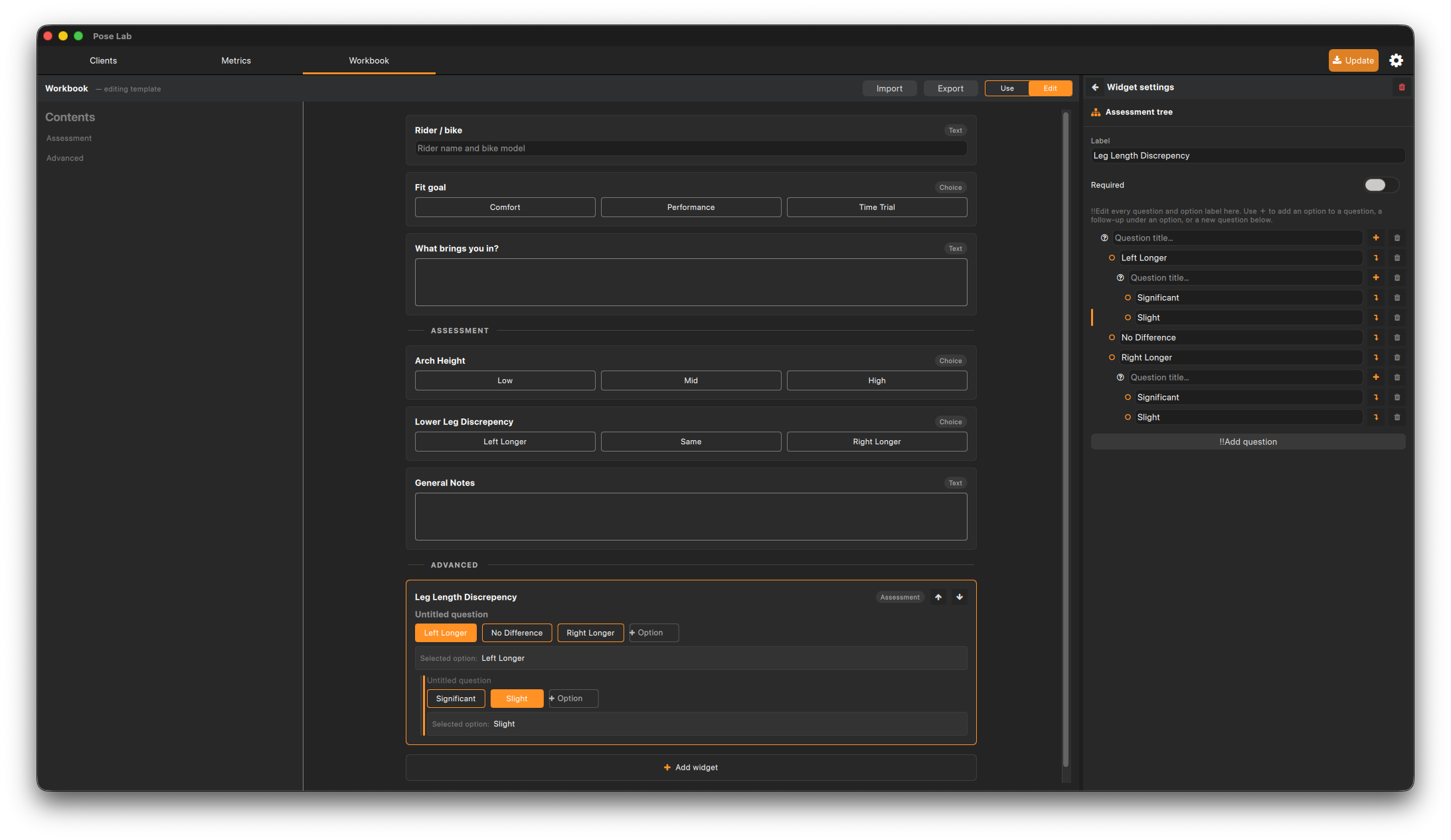This screenshot has width=1451, height=840.
Task: Switch workbook to Edit mode
Action: [x=1050, y=88]
